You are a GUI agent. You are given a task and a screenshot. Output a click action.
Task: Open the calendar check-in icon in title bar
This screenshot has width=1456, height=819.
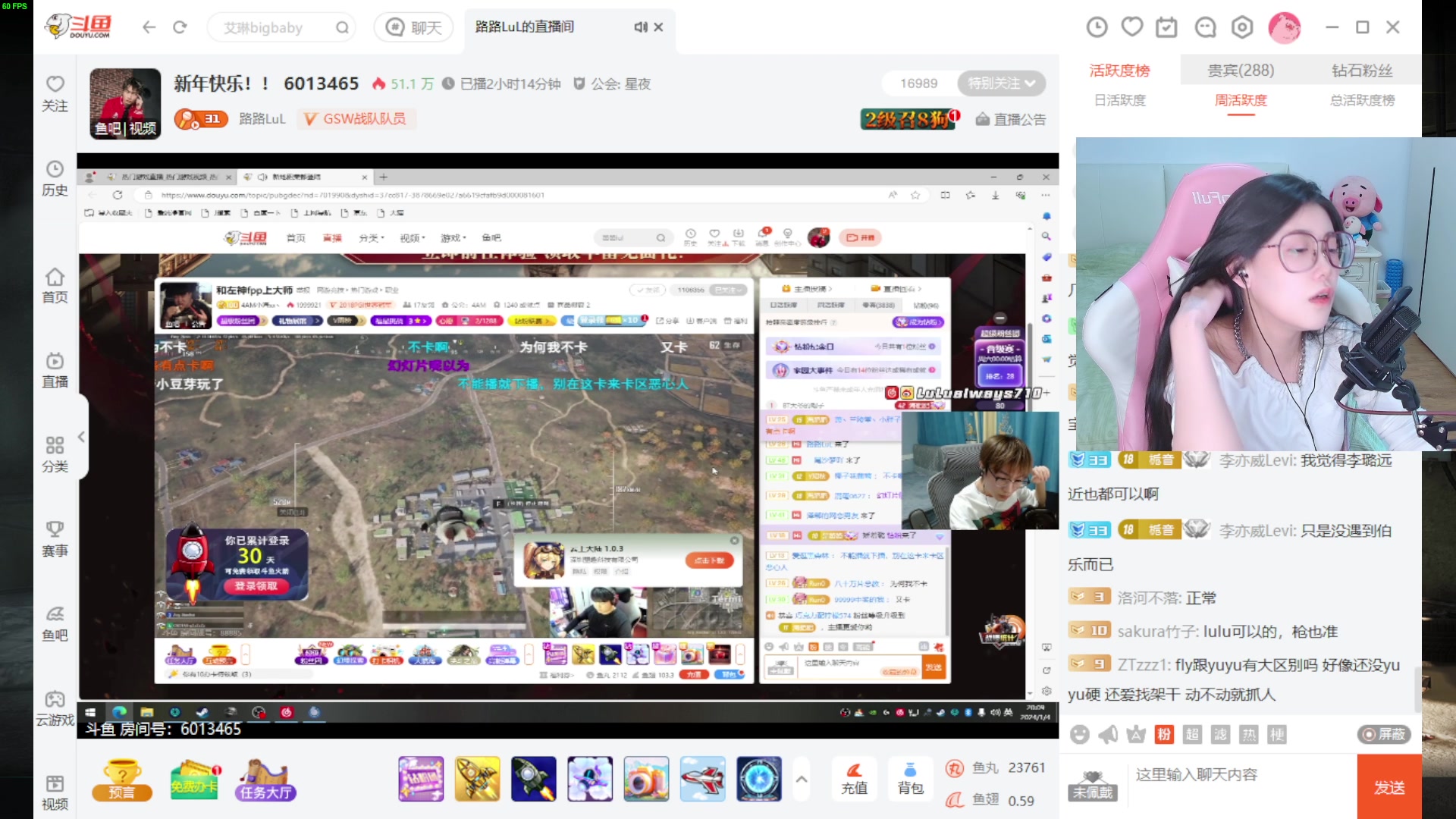coord(1166,27)
